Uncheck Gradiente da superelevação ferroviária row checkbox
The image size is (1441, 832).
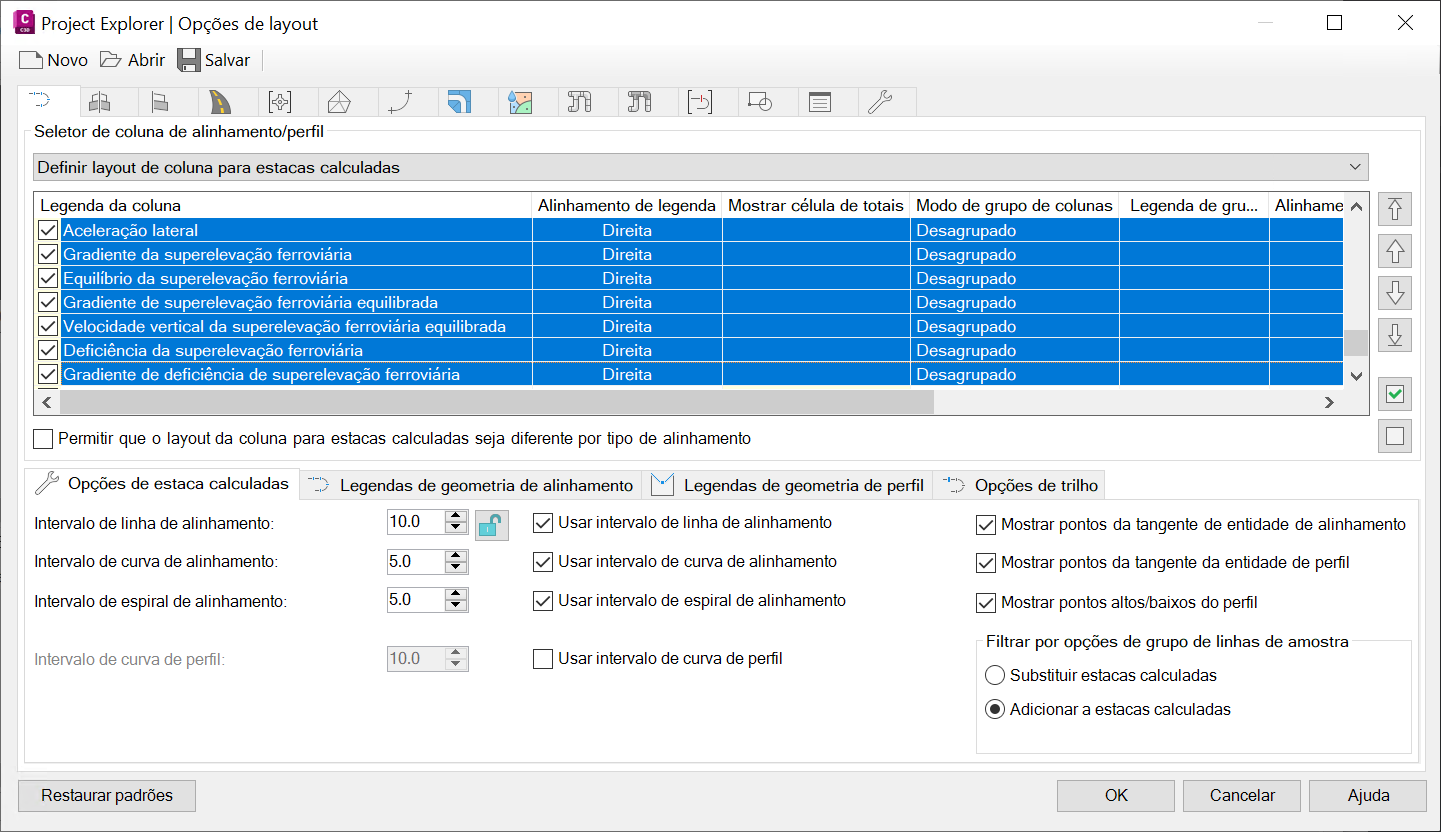pos(48,255)
